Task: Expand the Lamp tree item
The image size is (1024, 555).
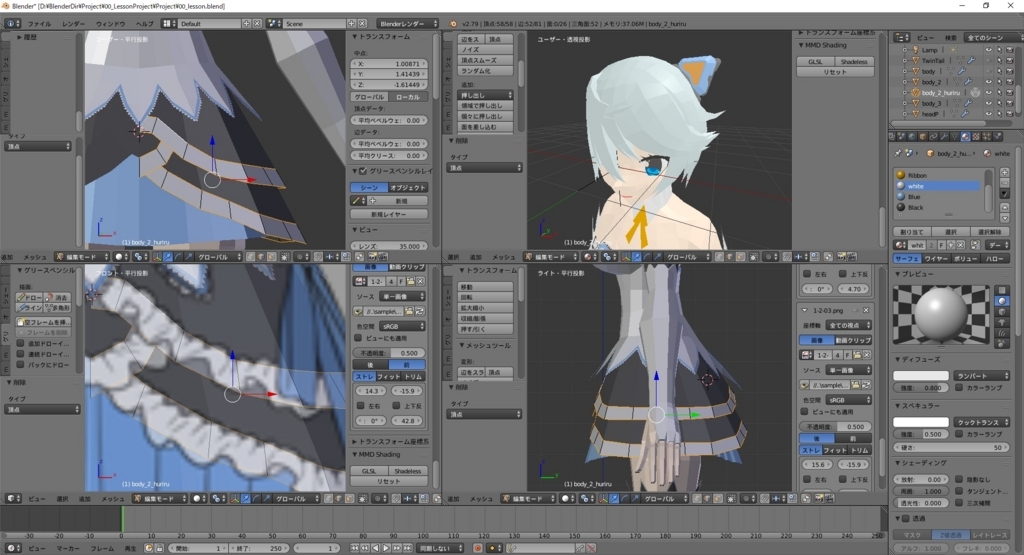Action: 904,50
